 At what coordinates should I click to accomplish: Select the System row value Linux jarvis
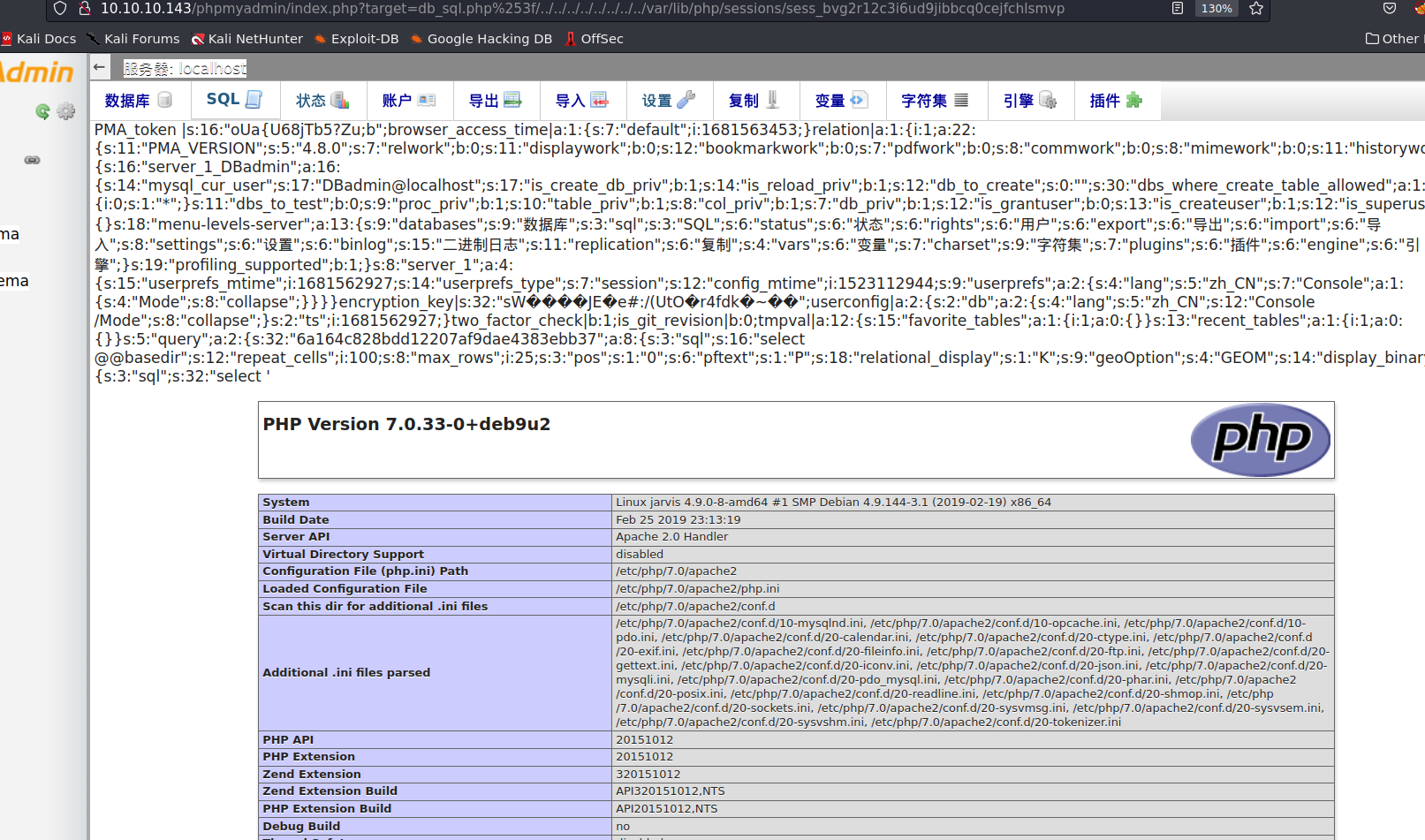833,503
